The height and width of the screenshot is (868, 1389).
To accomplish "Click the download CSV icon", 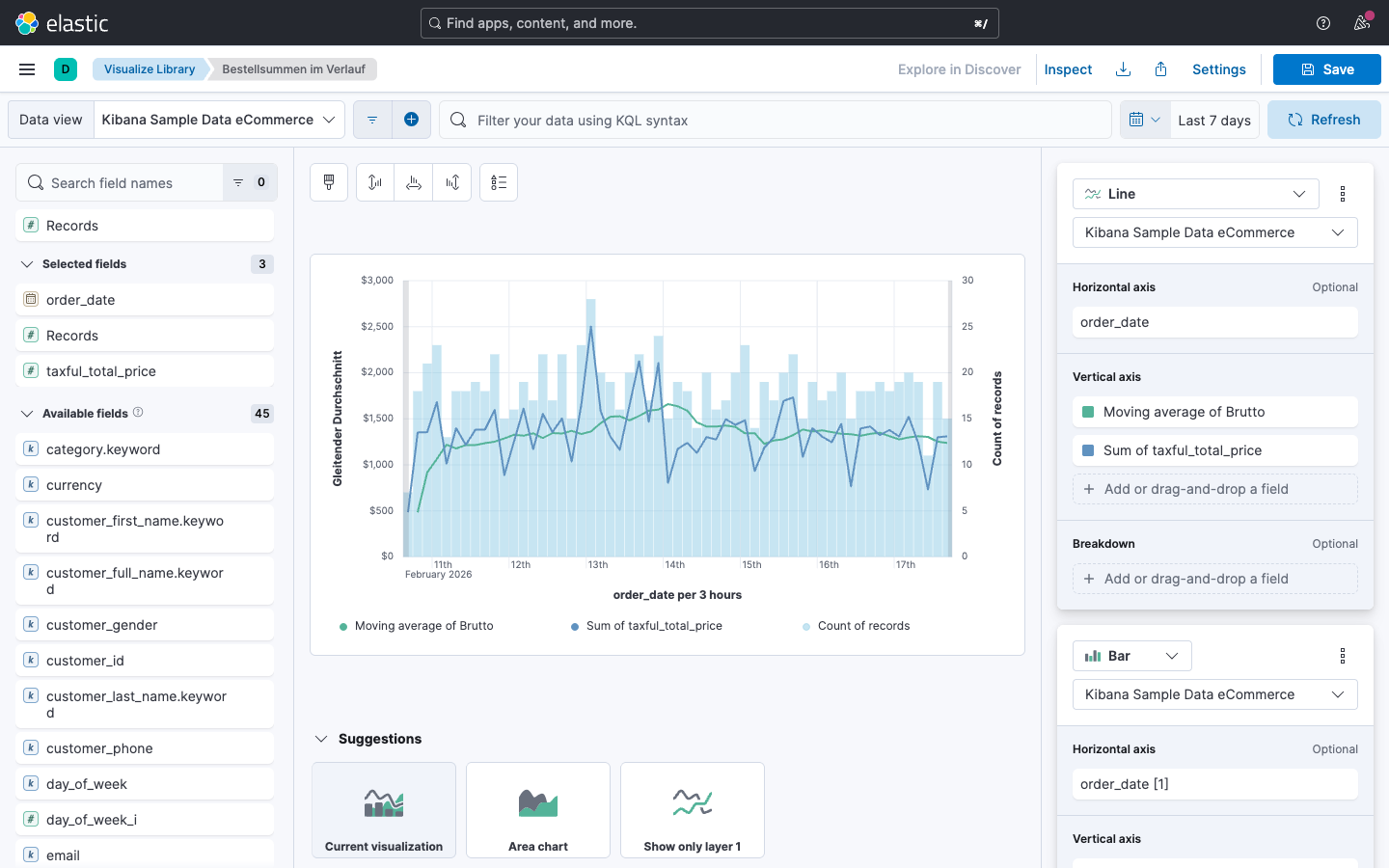I will pos(1123,69).
